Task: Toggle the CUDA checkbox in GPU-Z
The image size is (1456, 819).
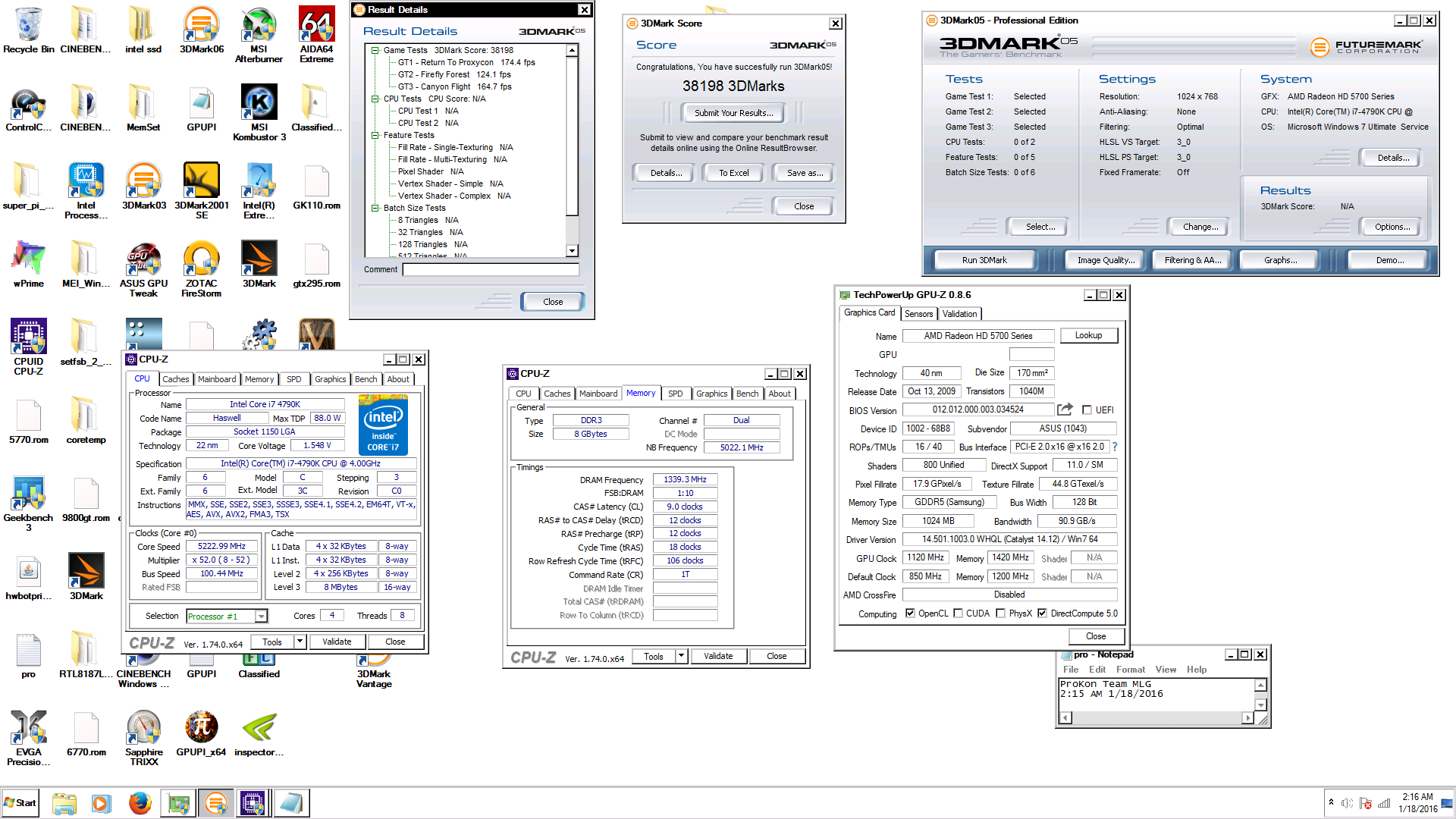Action: click(958, 613)
